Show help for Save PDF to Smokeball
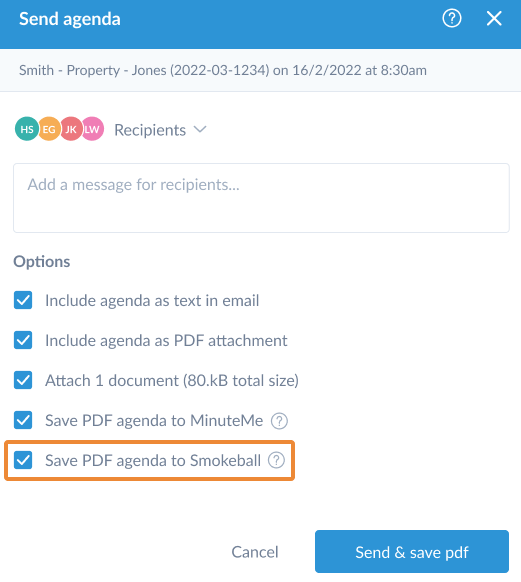 [x=276, y=460]
